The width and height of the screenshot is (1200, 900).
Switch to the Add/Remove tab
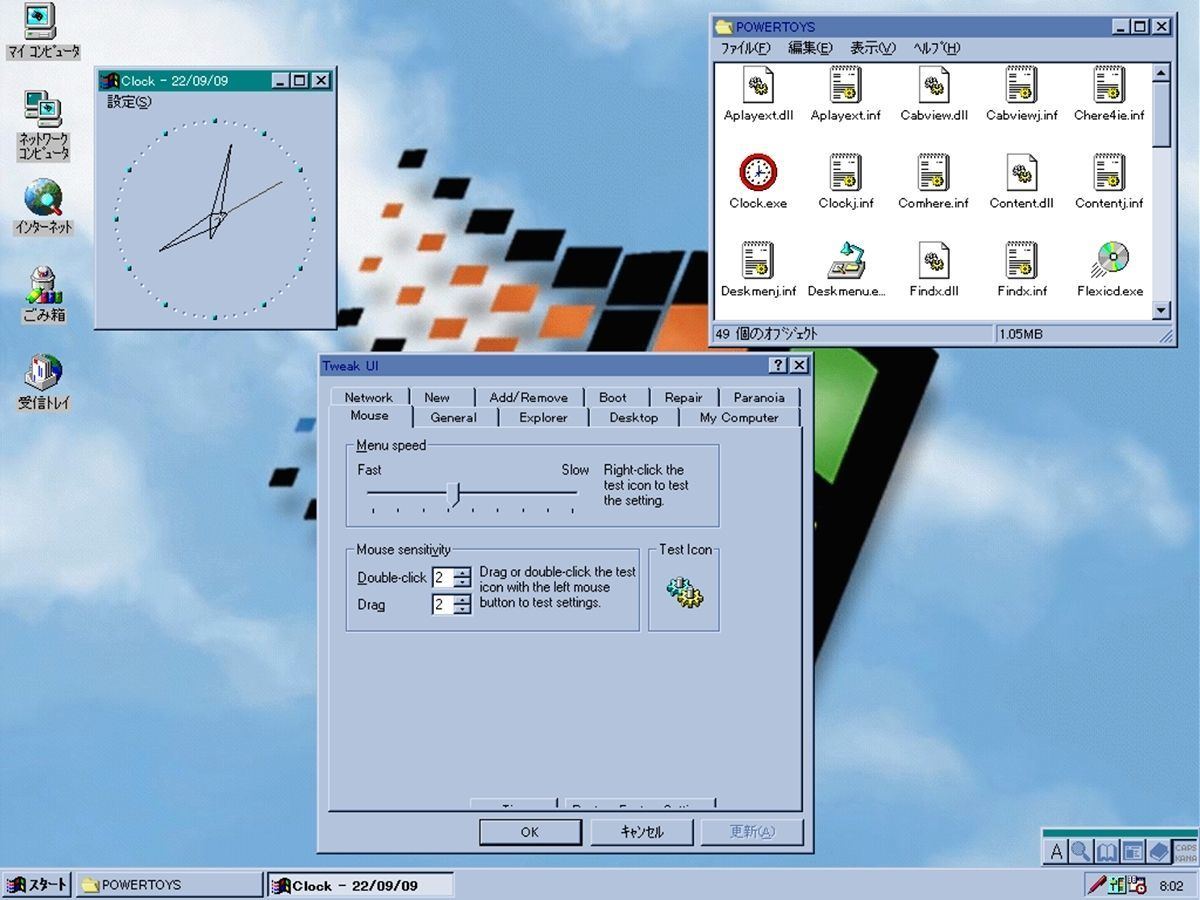(x=529, y=397)
